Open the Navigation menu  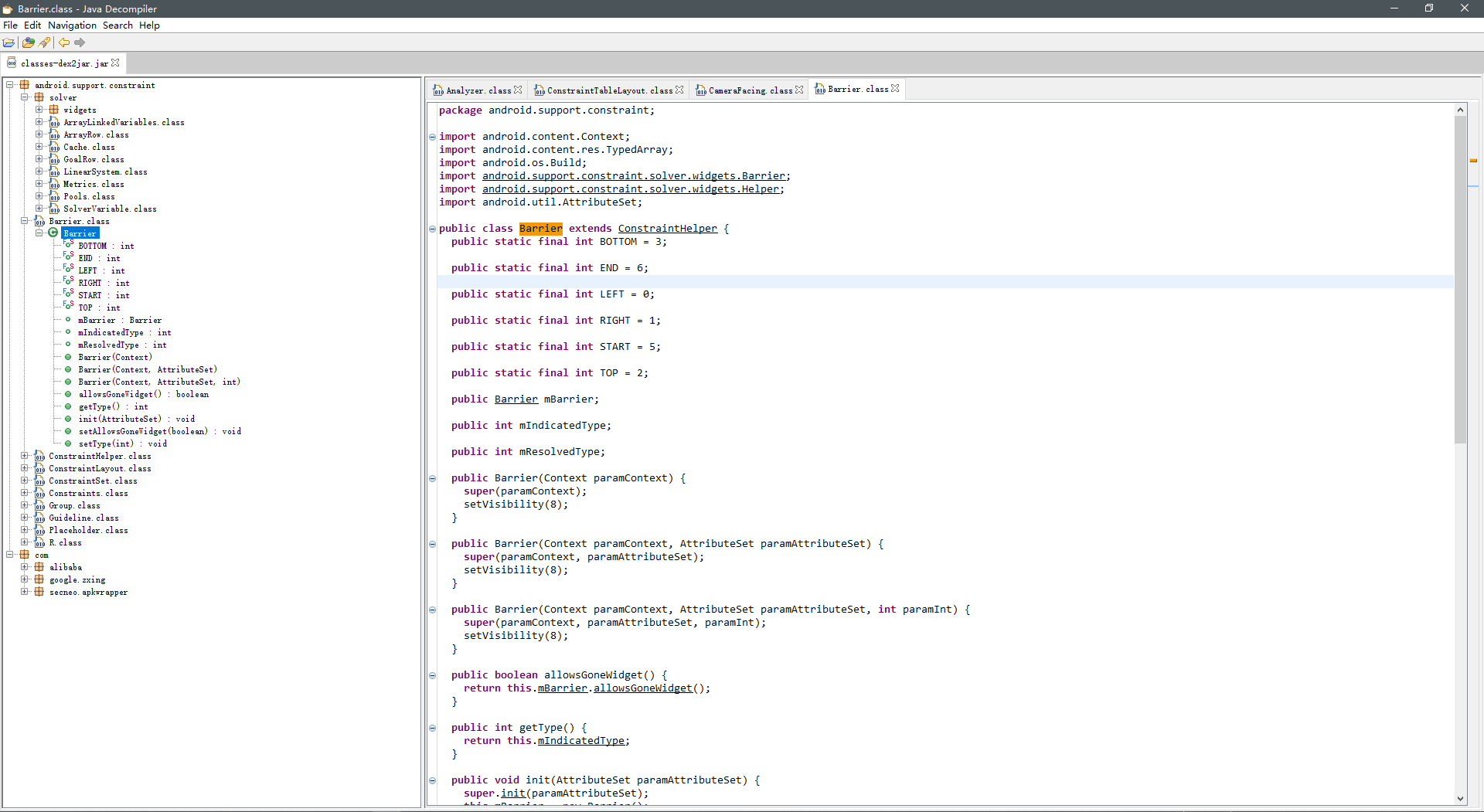[x=72, y=25]
